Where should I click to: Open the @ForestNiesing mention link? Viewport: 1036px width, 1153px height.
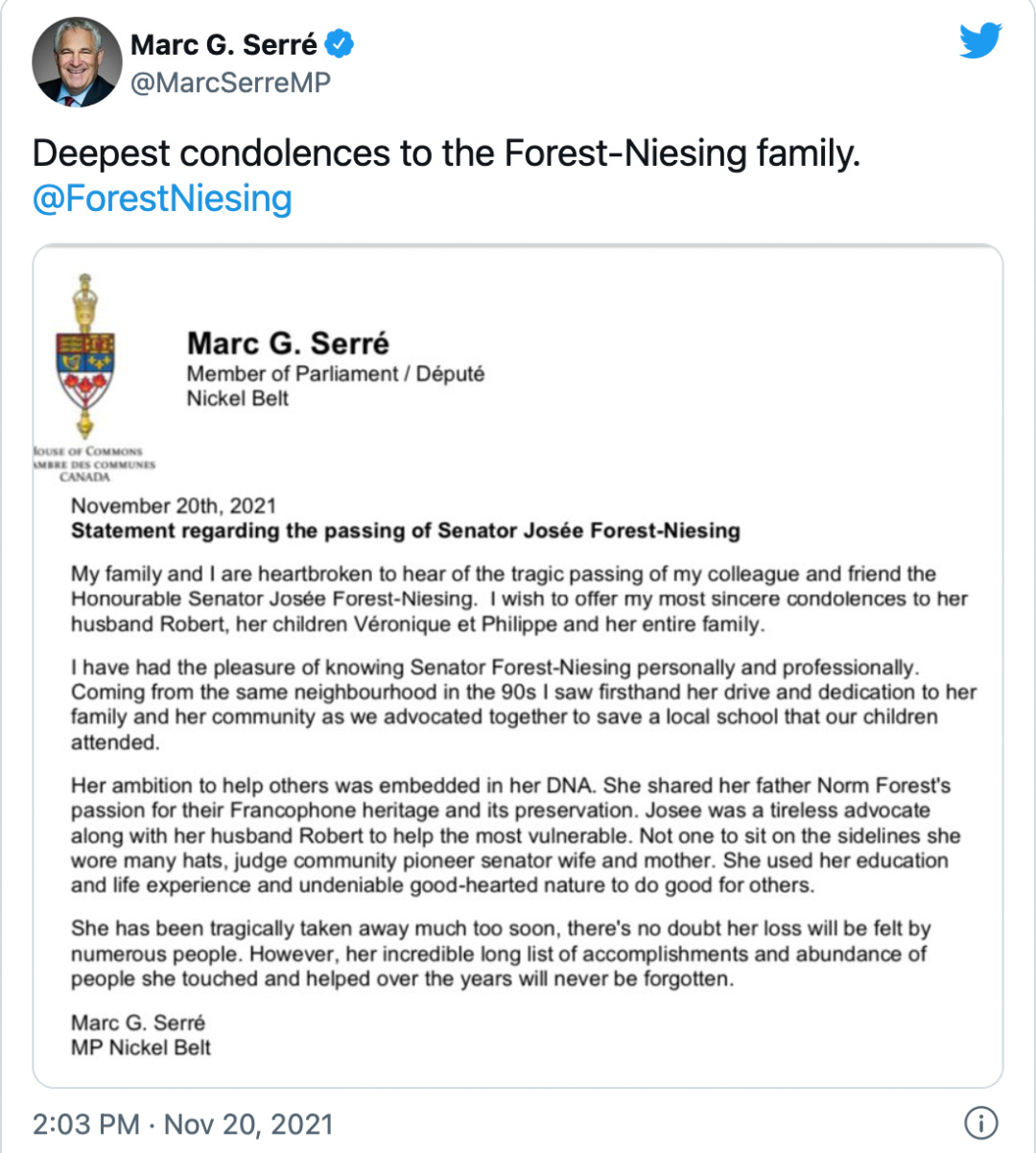[162, 199]
